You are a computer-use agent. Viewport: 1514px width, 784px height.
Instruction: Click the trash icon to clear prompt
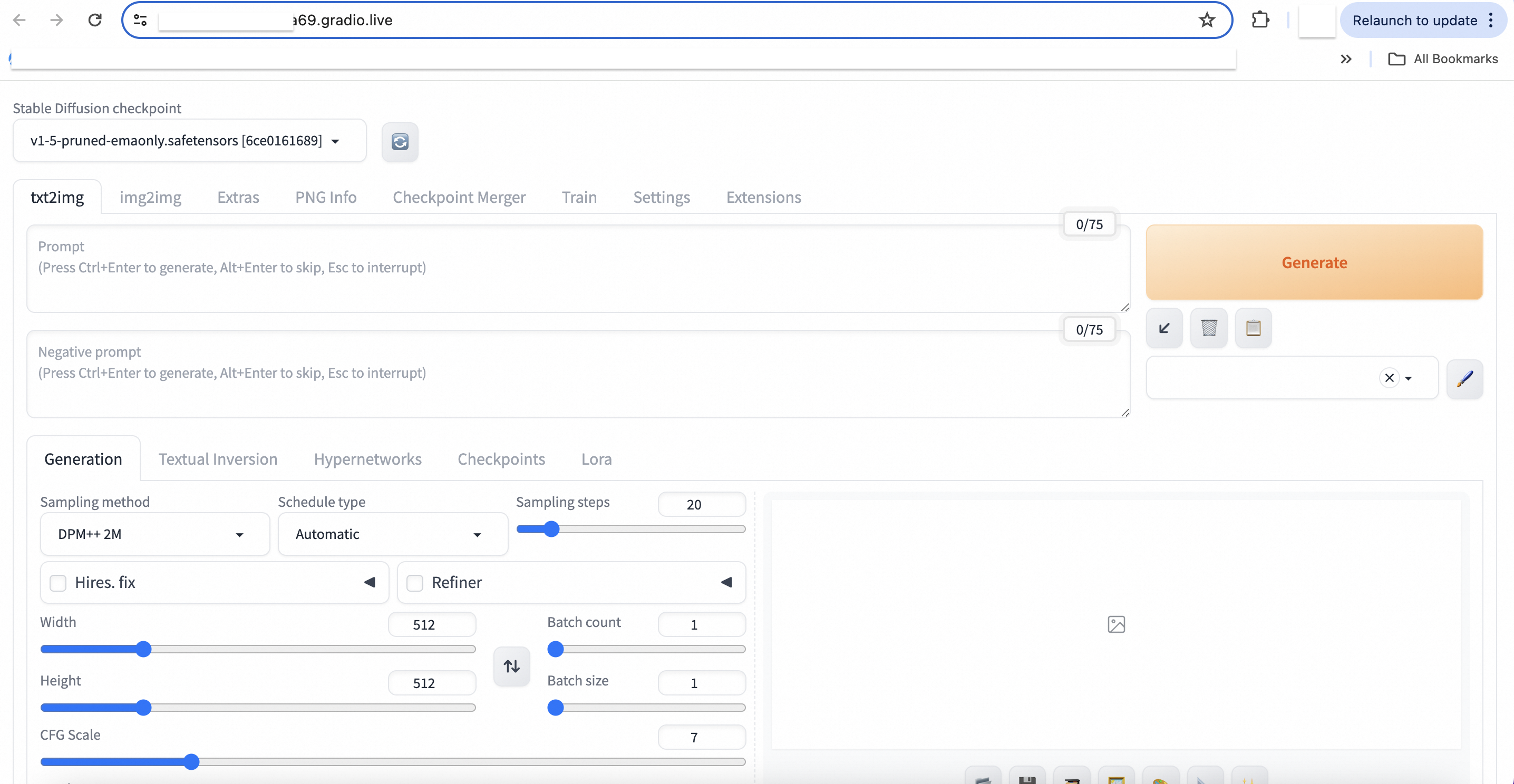click(1208, 328)
